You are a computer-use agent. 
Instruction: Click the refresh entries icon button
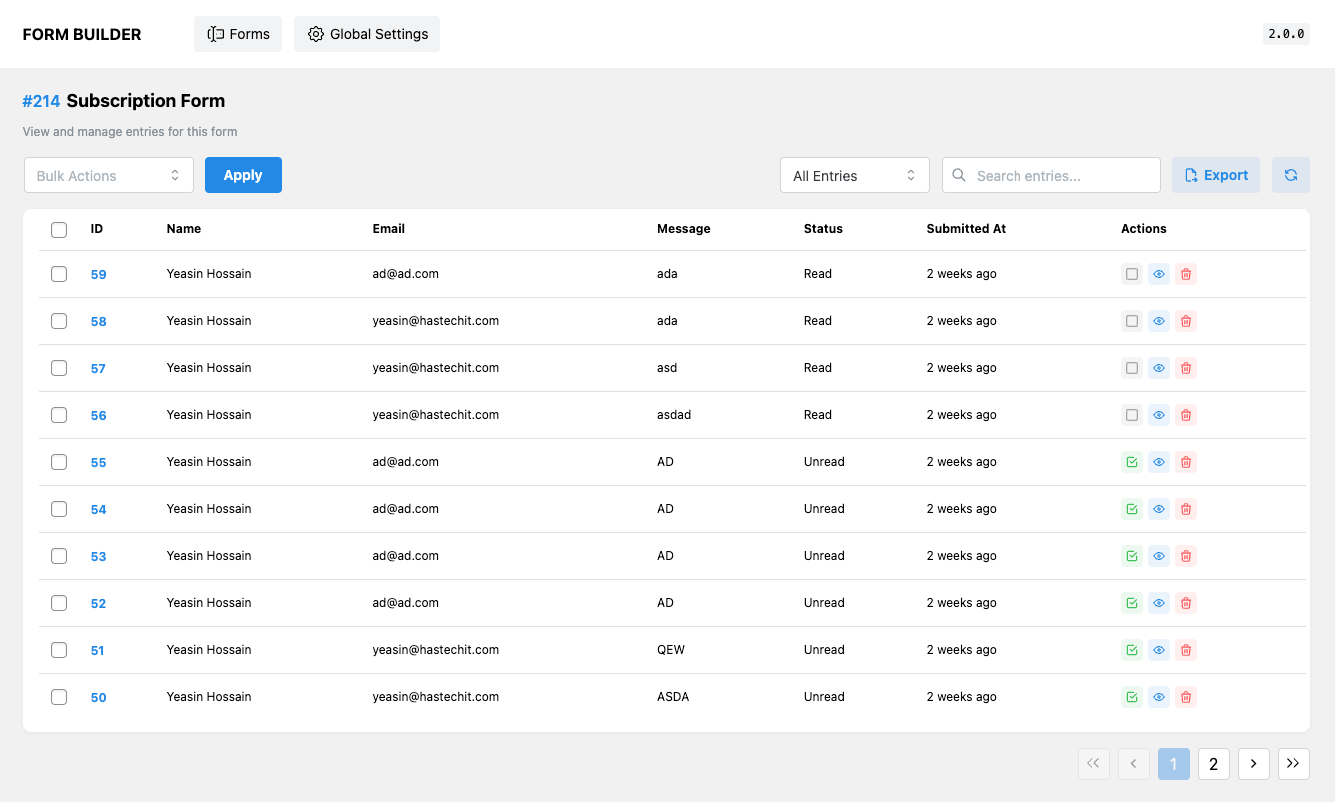pyautogui.click(x=1290, y=175)
